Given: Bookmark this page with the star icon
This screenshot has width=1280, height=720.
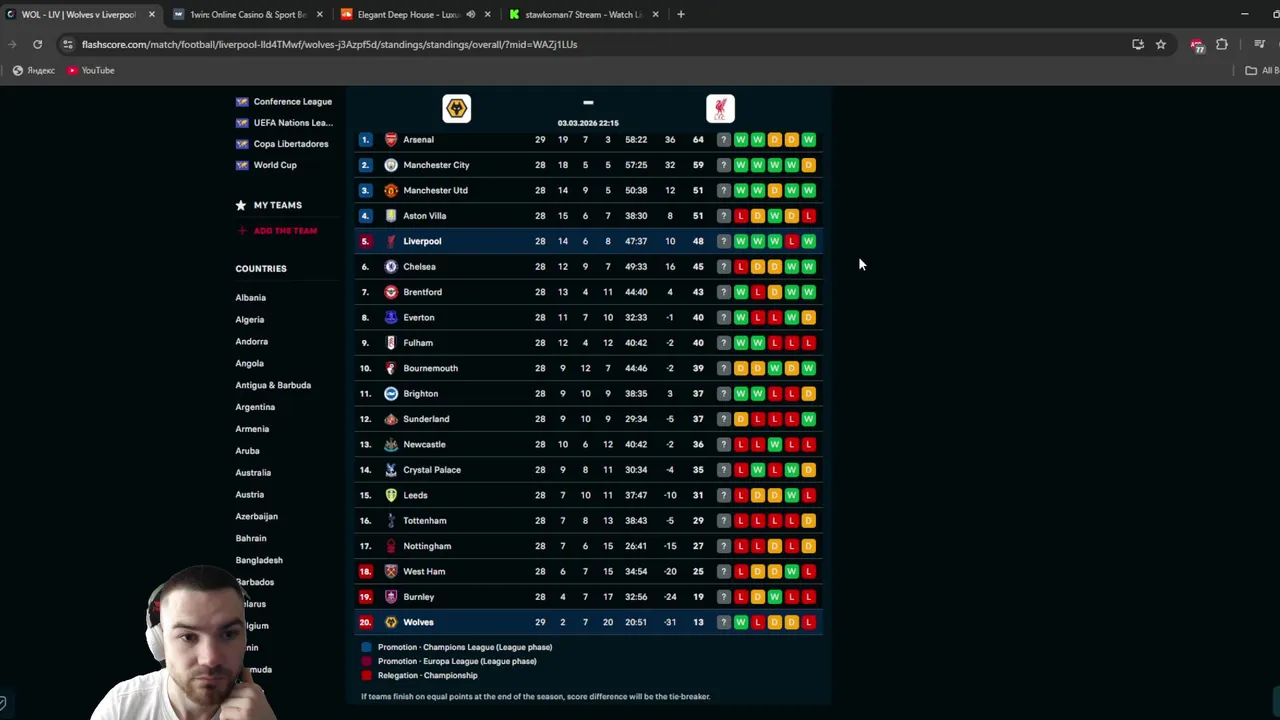Looking at the screenshot, I should point(1161,44).
